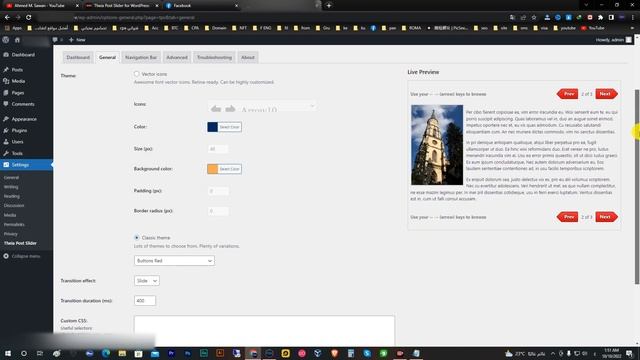
Task: Select the Classic theme radio button
Action: tap(136, 238)
